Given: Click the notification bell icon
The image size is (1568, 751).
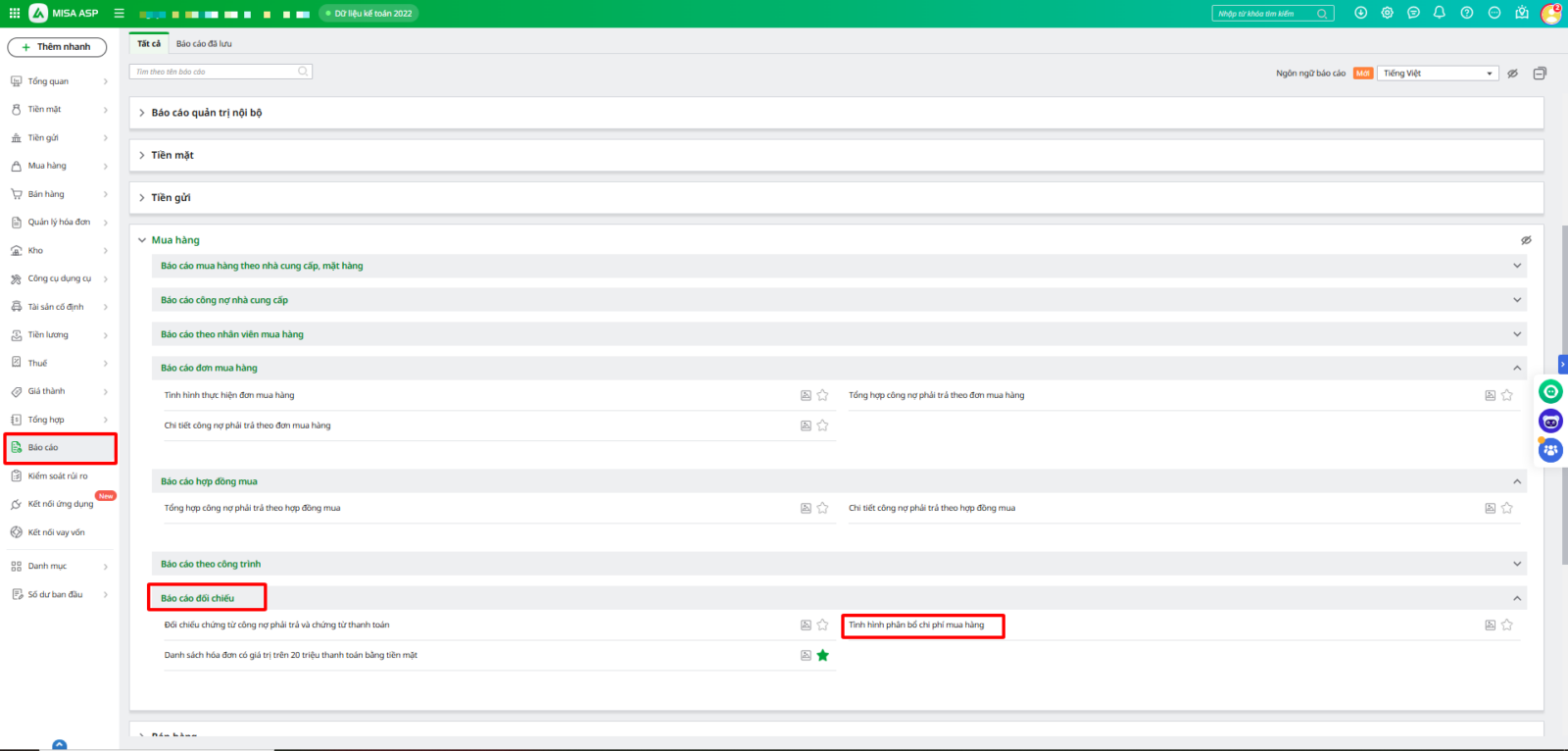Looking at the screenshot, I should (x=1439, y=13).
